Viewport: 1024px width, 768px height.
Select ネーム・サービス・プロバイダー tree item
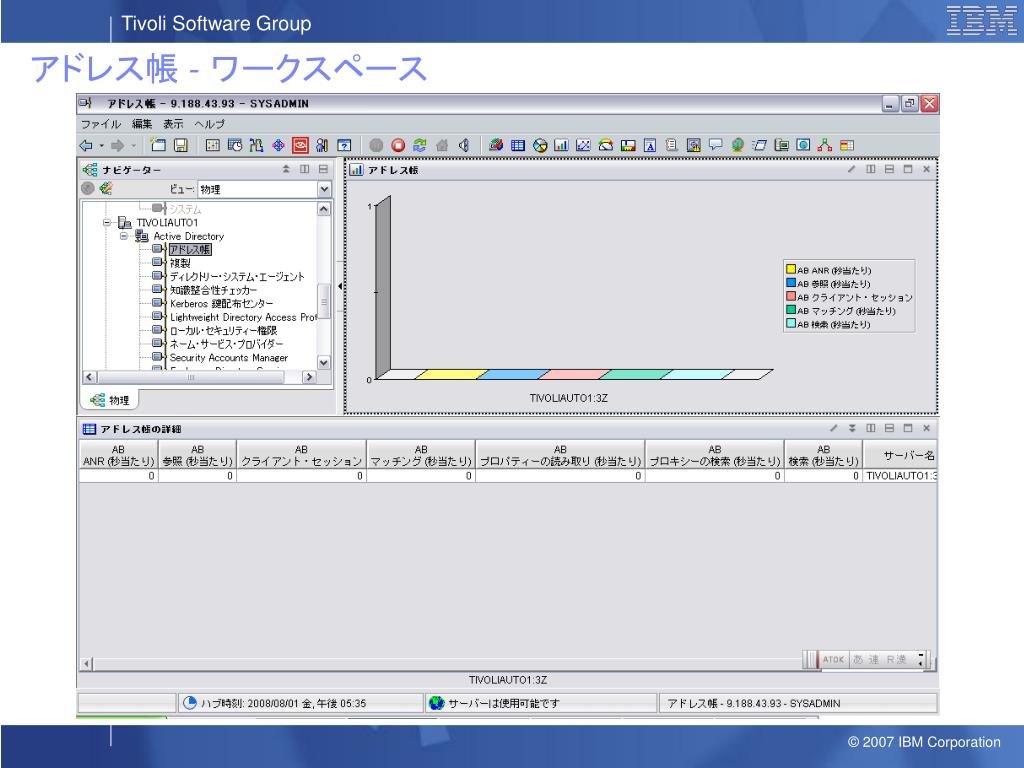[226, 344]
